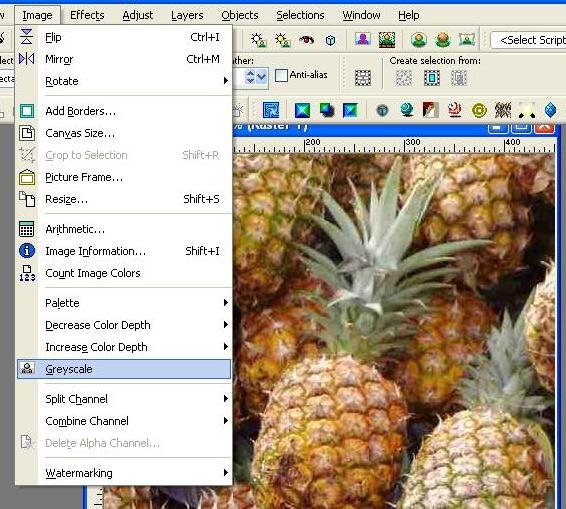Open the Objects menu
This screenshot has height=509, width=566.
point(240,15)
